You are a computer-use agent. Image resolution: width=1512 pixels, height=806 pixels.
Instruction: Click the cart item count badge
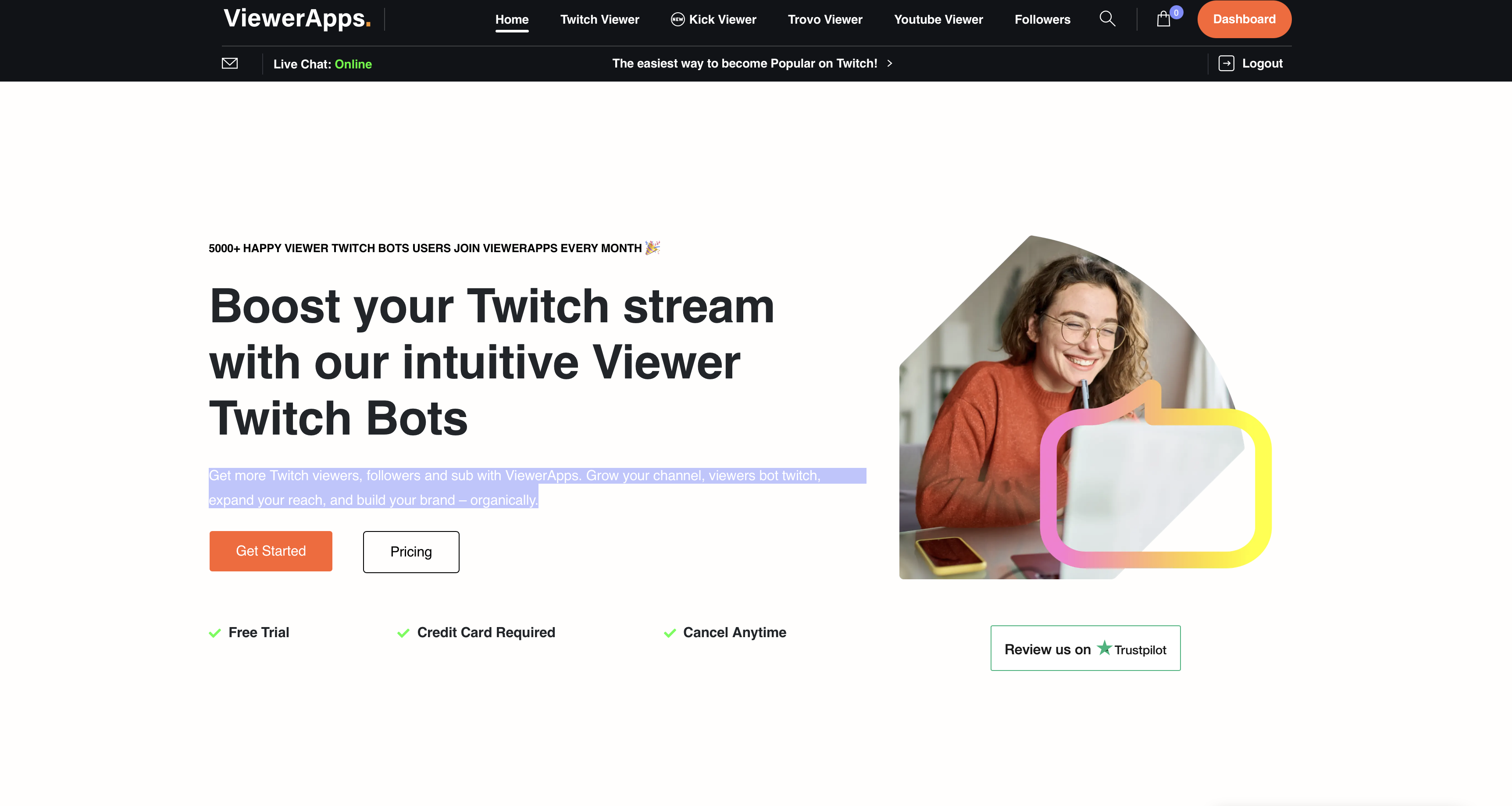[1176, 12]
